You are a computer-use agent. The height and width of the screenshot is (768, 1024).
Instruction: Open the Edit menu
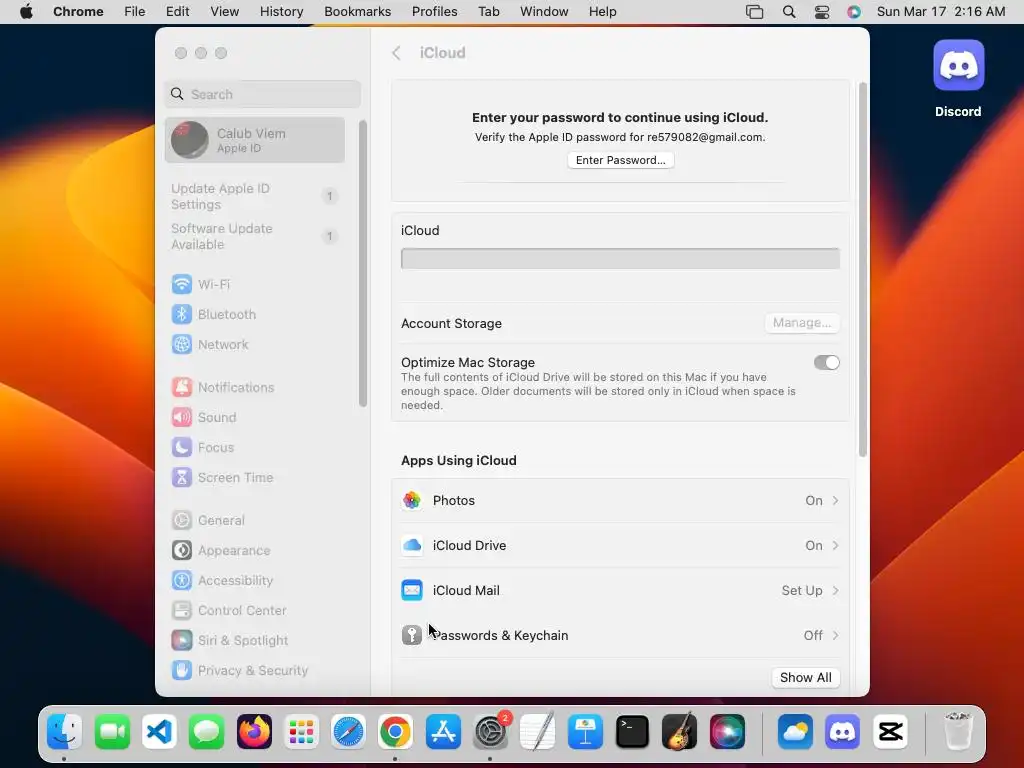pos(177,12)
